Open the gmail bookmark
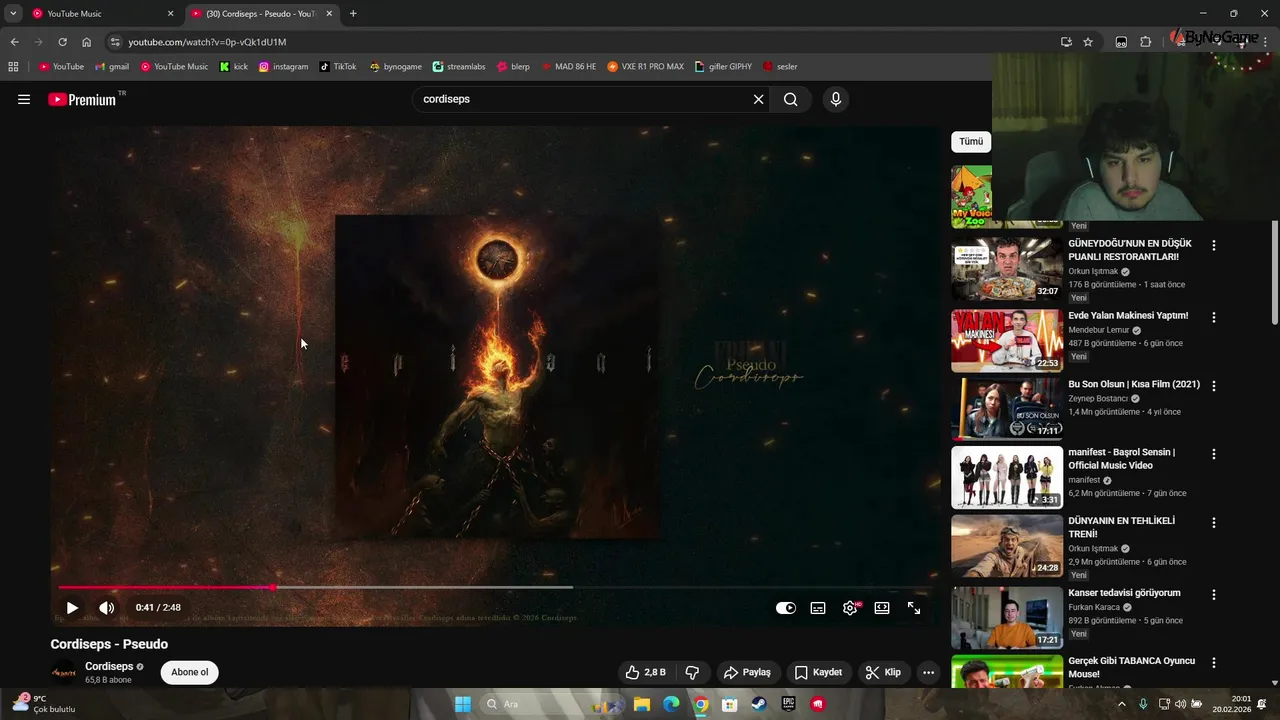This screenshot has width=1280, height=720. tap(112, 67)
